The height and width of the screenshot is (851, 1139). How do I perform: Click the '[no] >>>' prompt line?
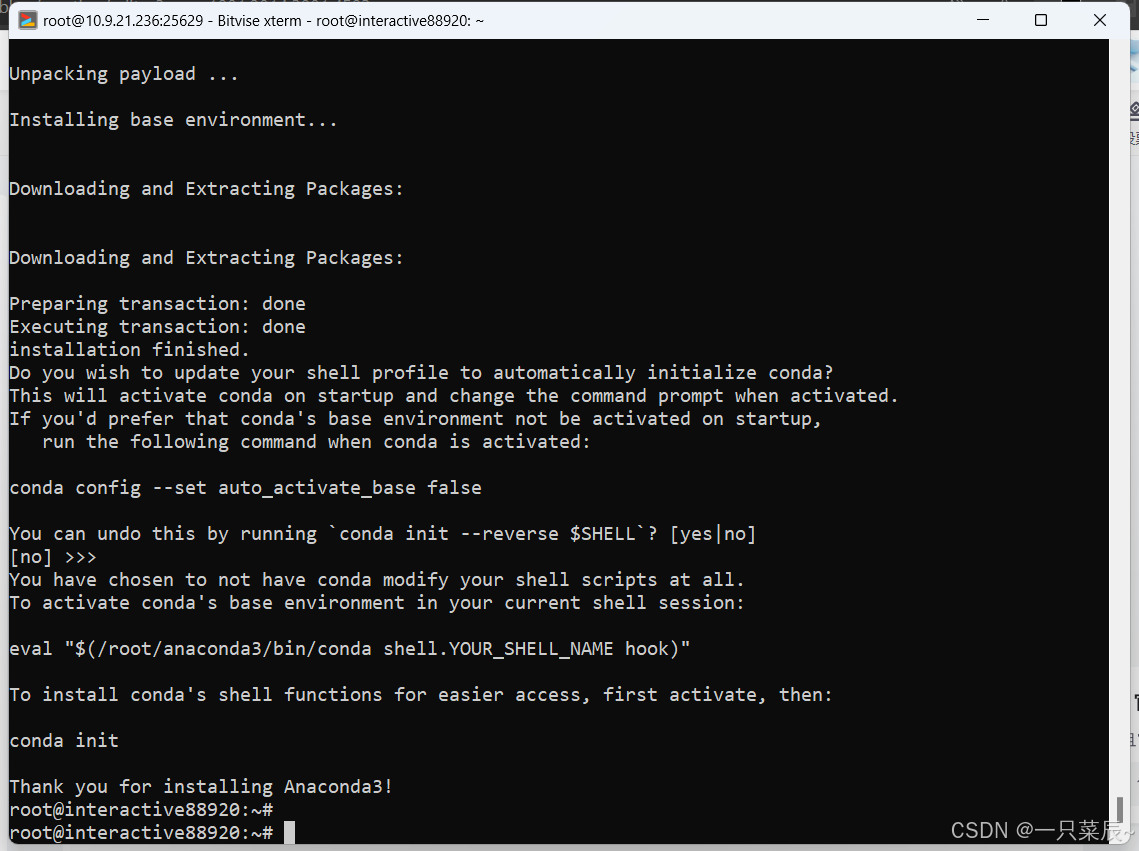tap(52, 557)
